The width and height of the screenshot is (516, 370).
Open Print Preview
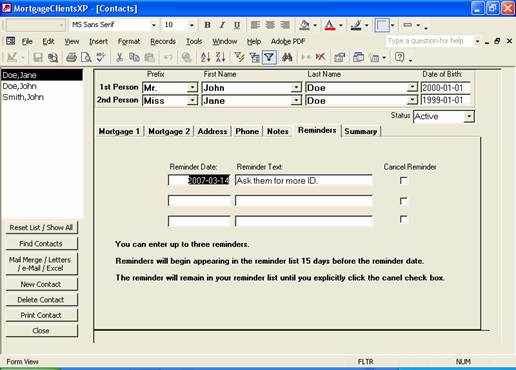point(86,57)
